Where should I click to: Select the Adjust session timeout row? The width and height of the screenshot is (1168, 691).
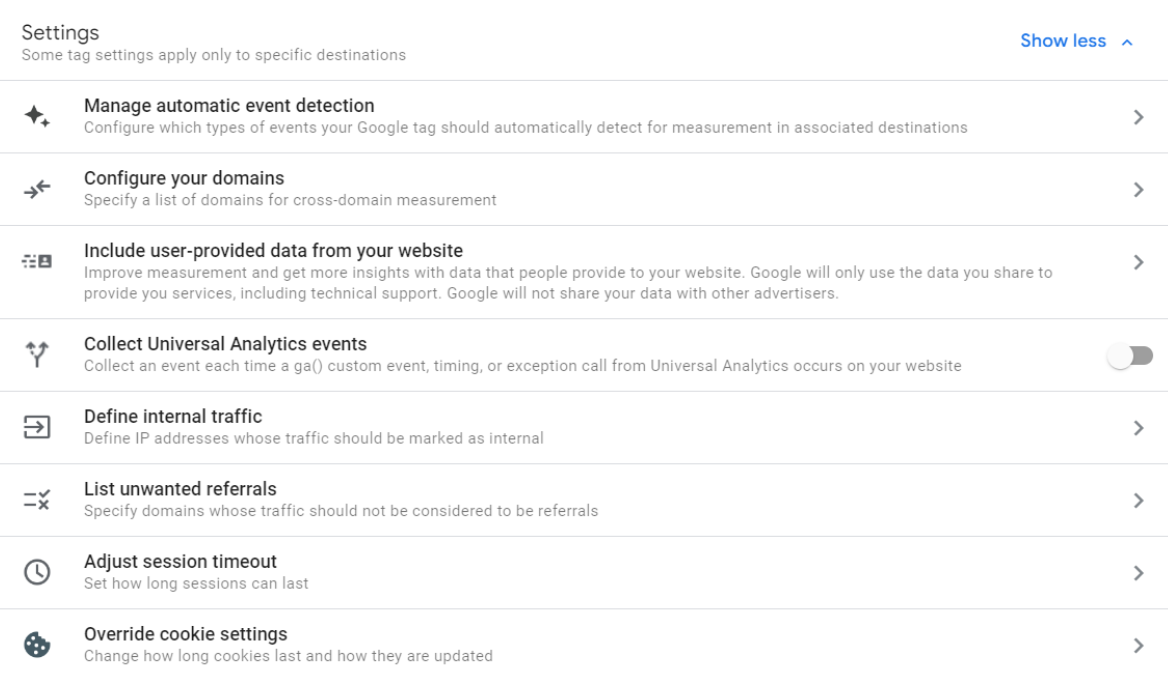(x=183, y=561)
